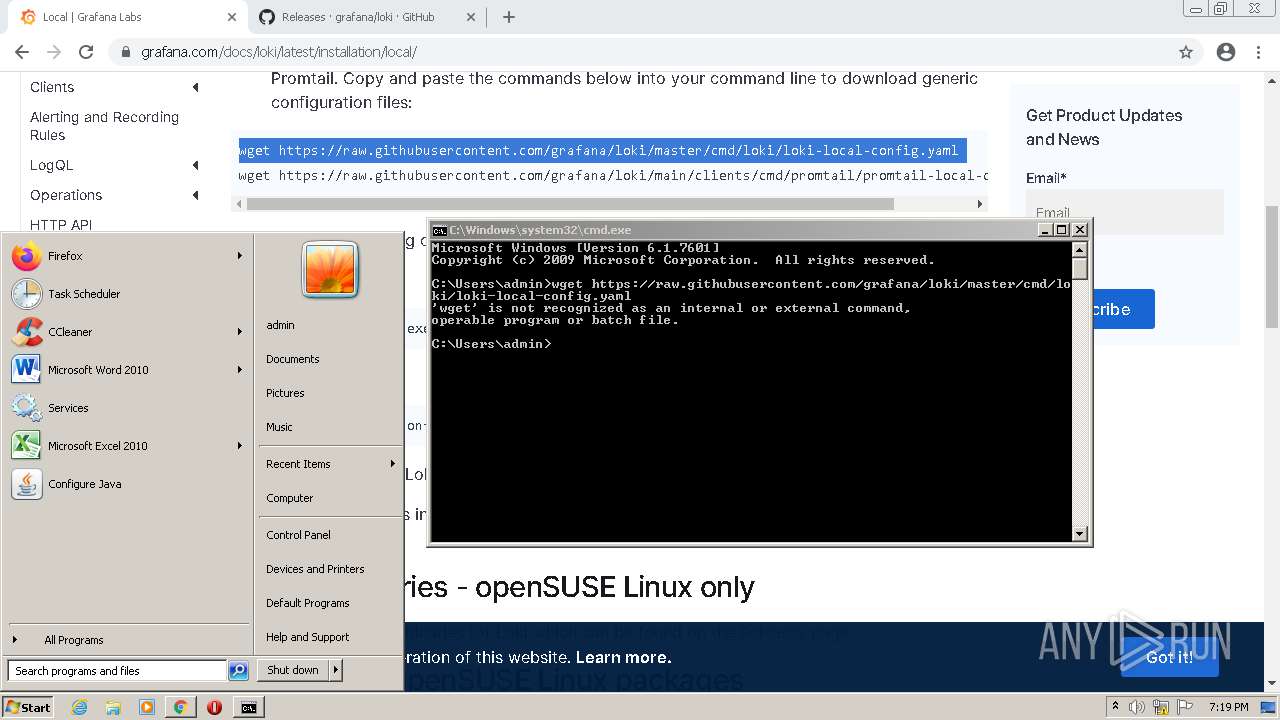Open the volume tray icon

click(1137, 707)
